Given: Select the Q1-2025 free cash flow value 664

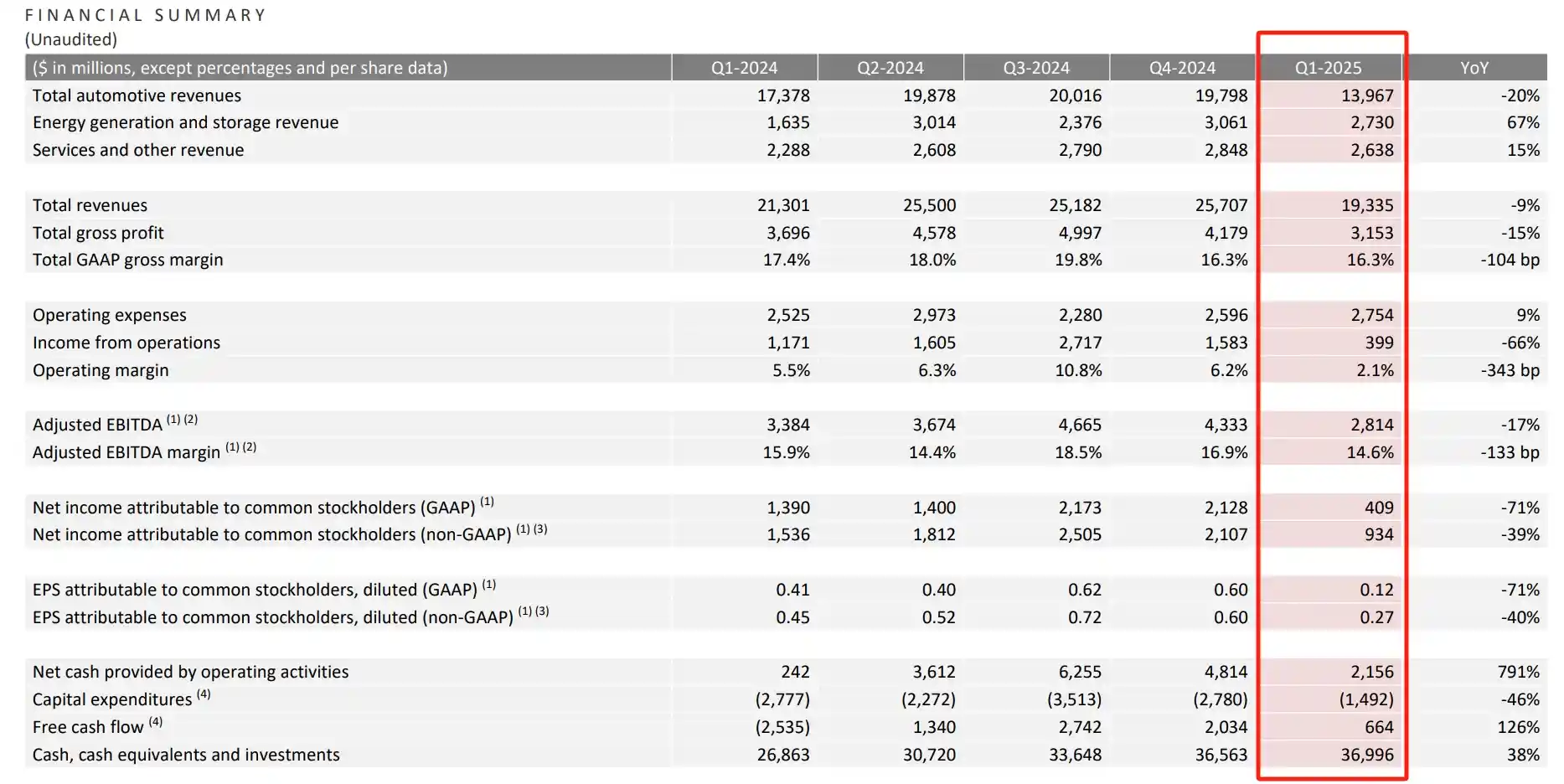Looking at the screenshot, I should (x=1379, y=727).
